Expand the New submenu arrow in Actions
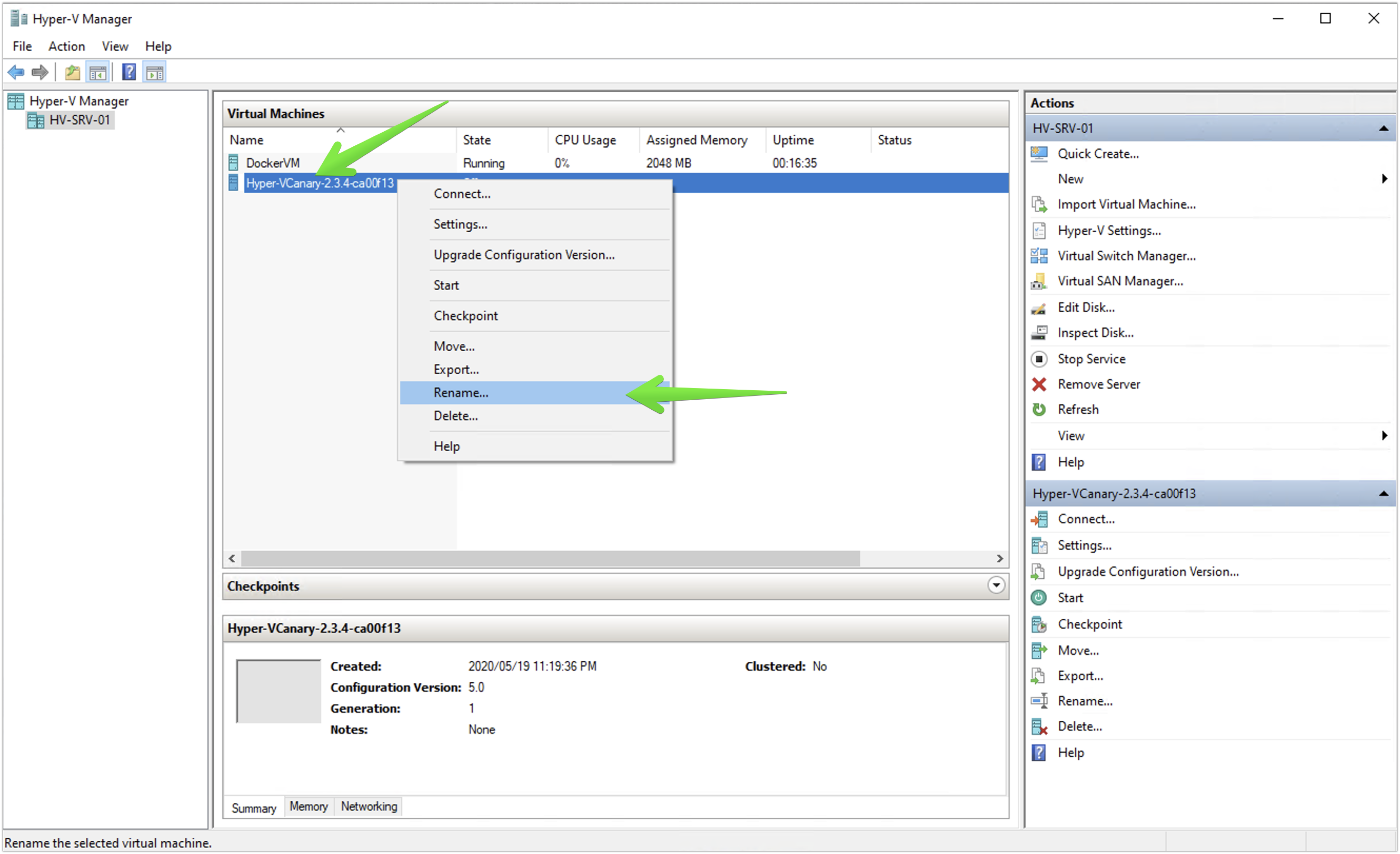Image resolution: width=1400 pixels, height=854 pixels. point(1385,179)
